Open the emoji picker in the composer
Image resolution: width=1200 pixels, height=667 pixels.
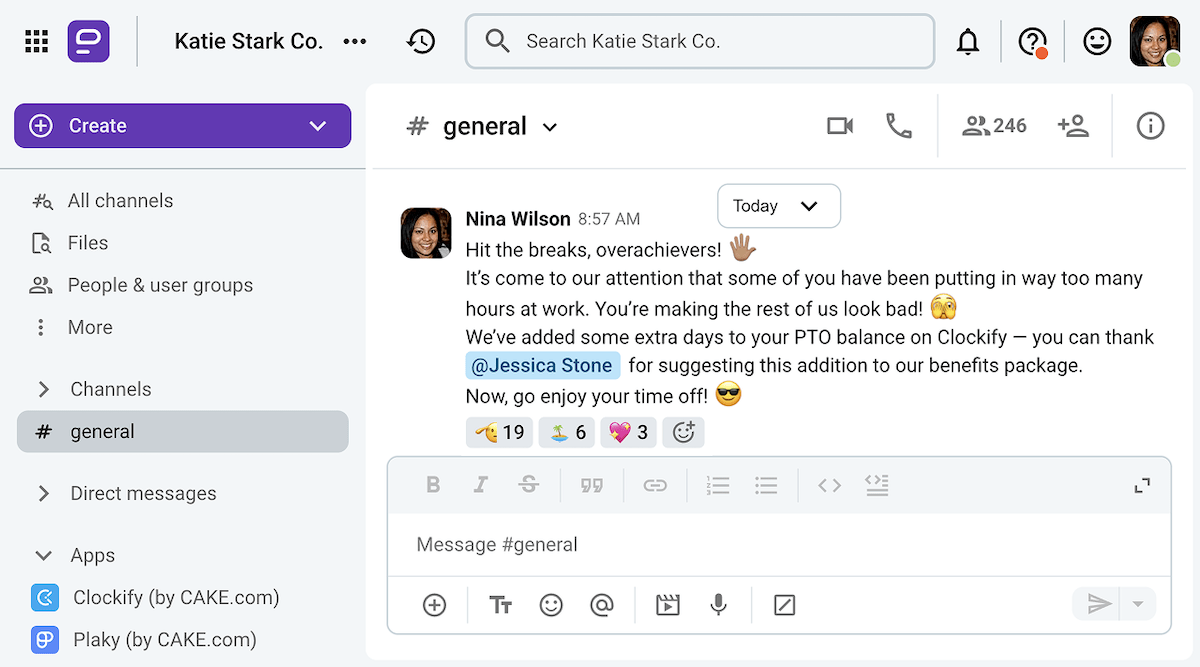pos(551,604)
